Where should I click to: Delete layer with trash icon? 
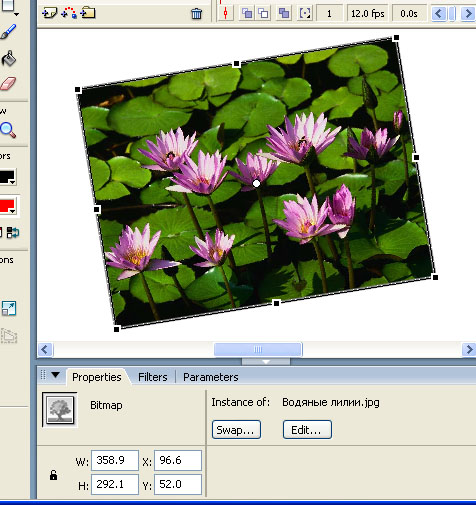click(196, 14)
